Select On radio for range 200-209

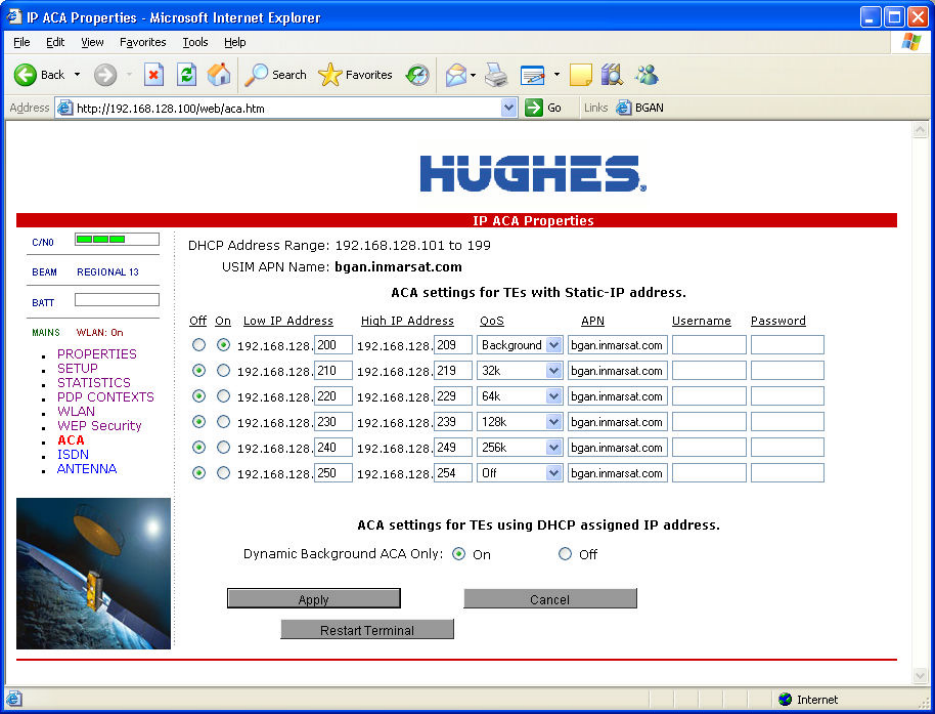223,345
